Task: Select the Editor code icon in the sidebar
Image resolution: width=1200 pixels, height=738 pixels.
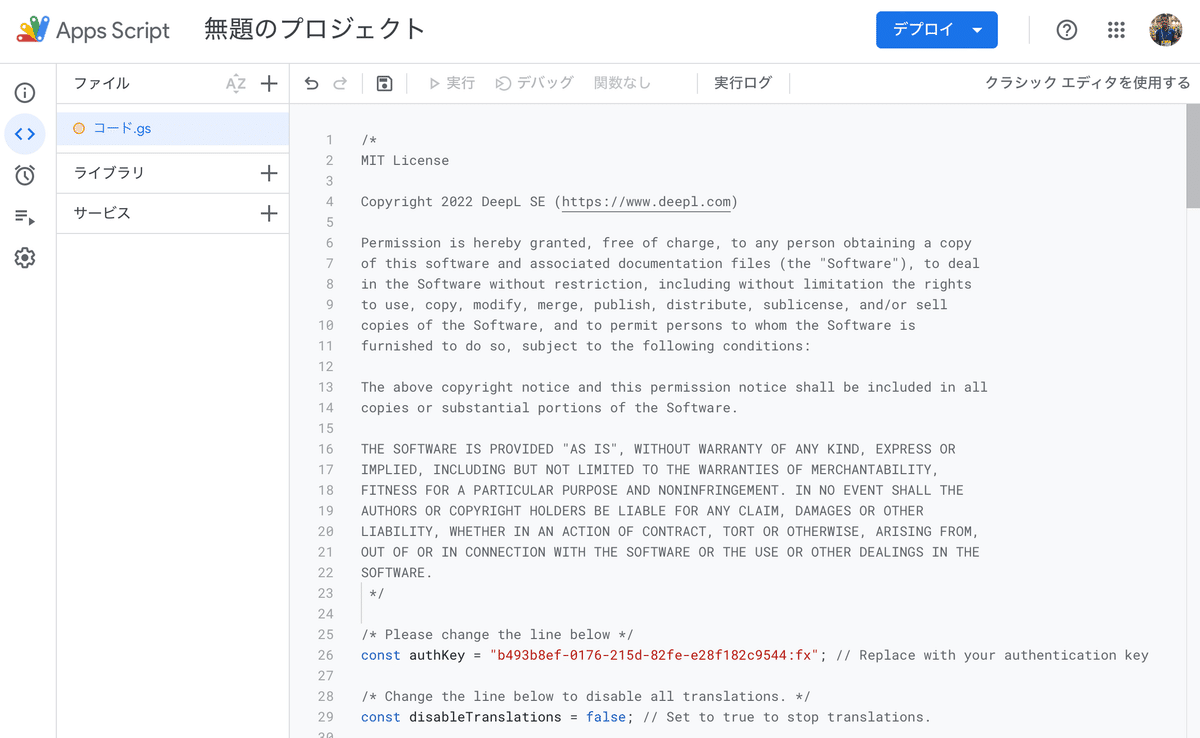Action: (25, 133)
